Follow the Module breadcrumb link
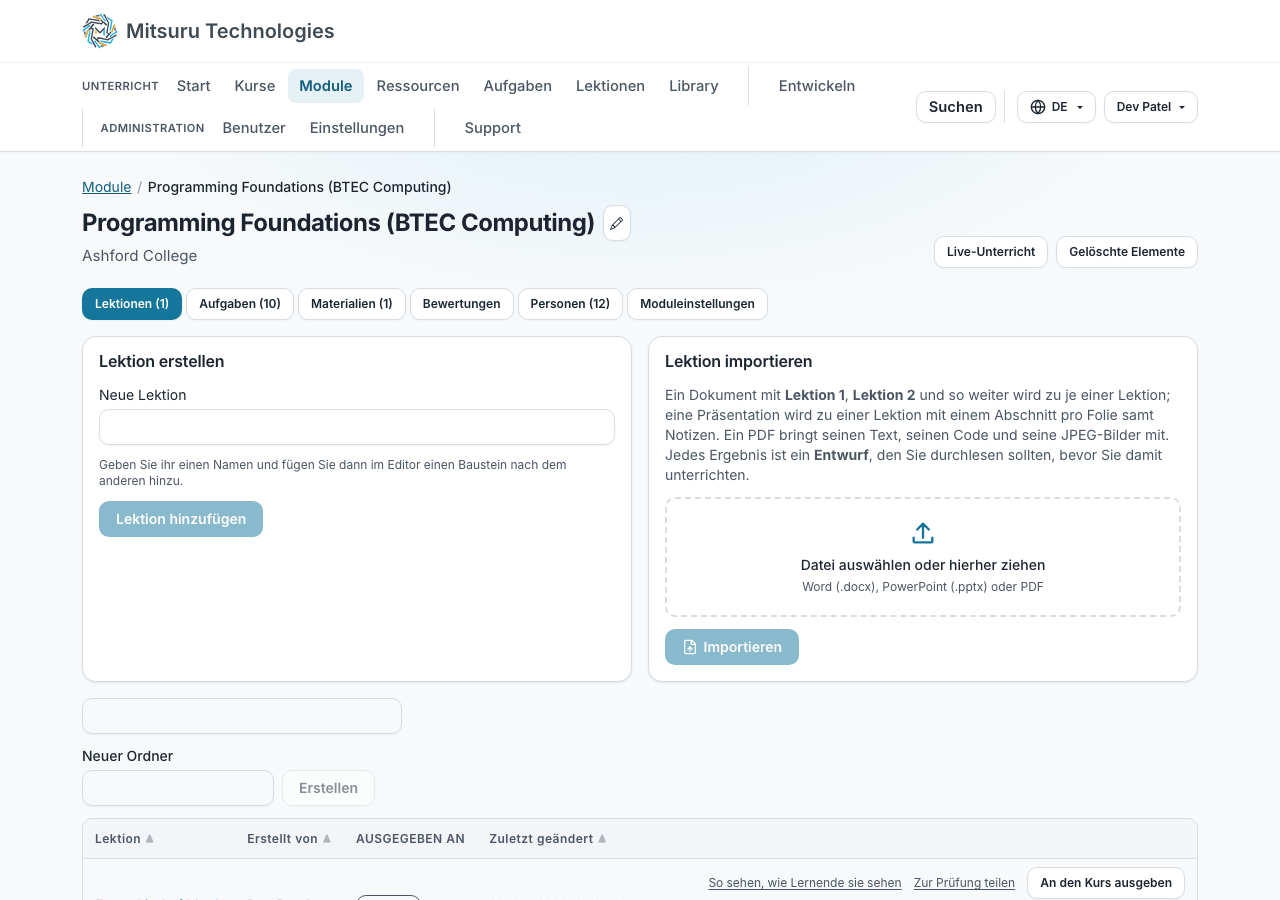The image size is (1280, 900). (107, 187)
